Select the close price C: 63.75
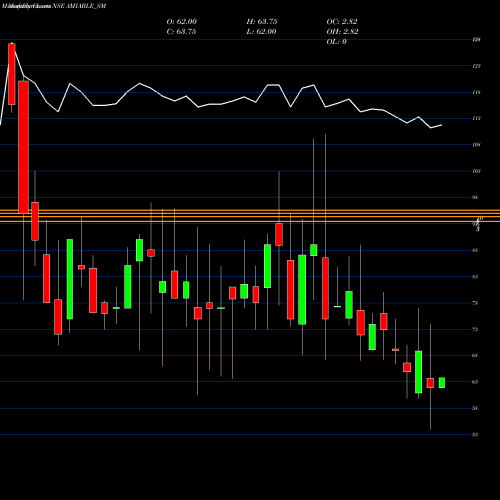 click(181, 32)
